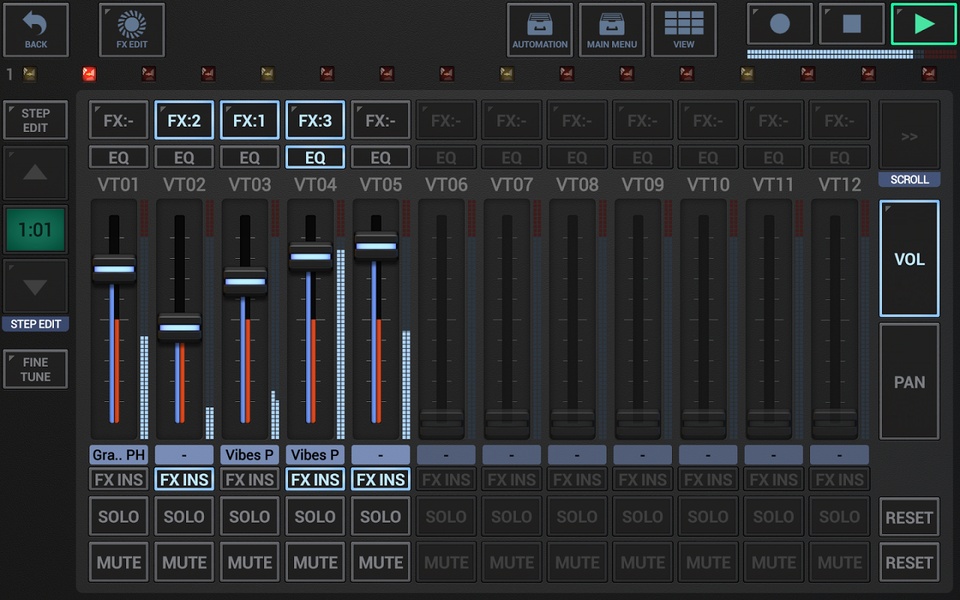Toggle EQ on track VT05
The width and height of the screenshot is (960, 600).
(x=381, y=157)
